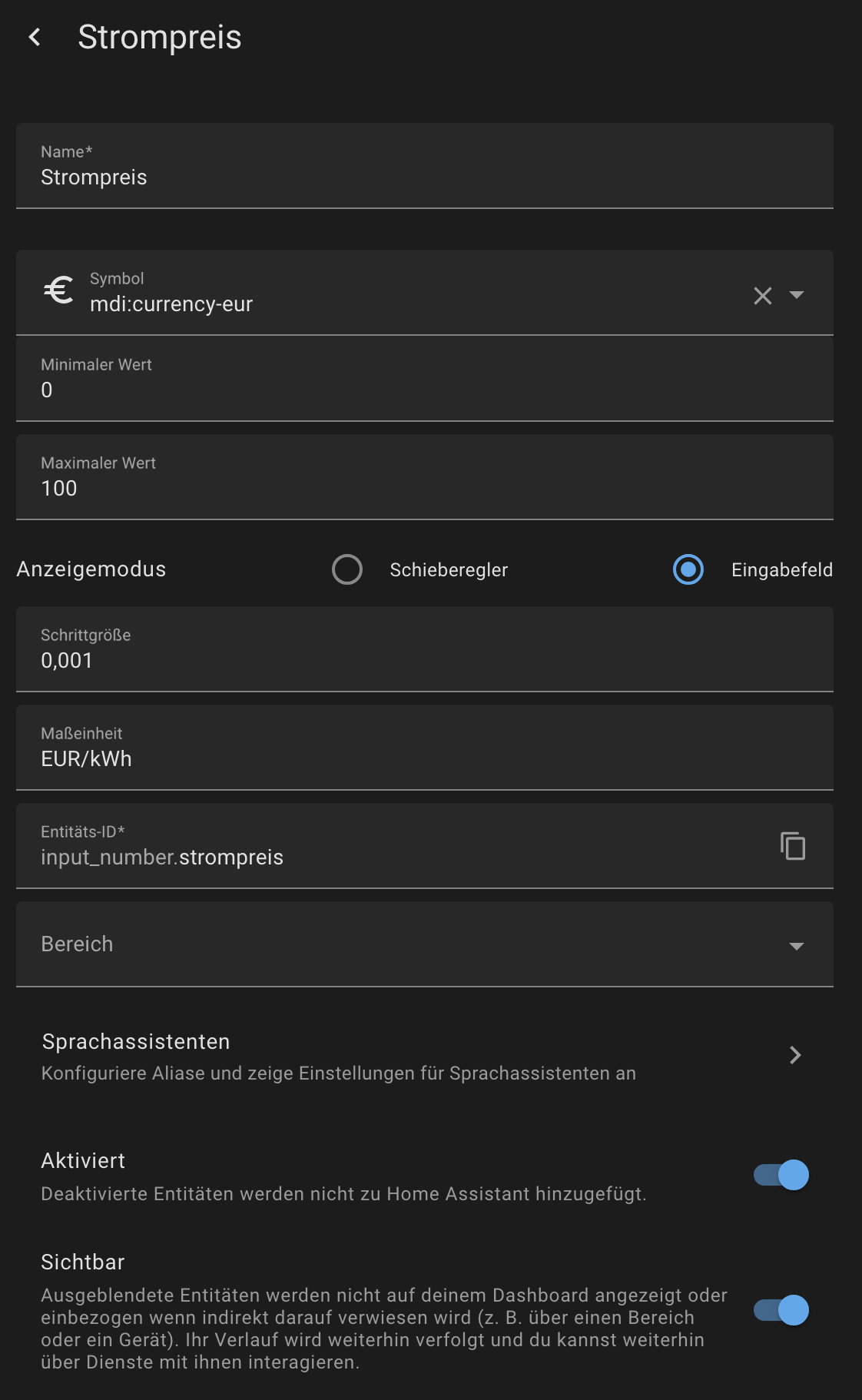The image size is (862, 1400).
Task: Clear the Symbol field with the X icon
Action: point(762,295)
